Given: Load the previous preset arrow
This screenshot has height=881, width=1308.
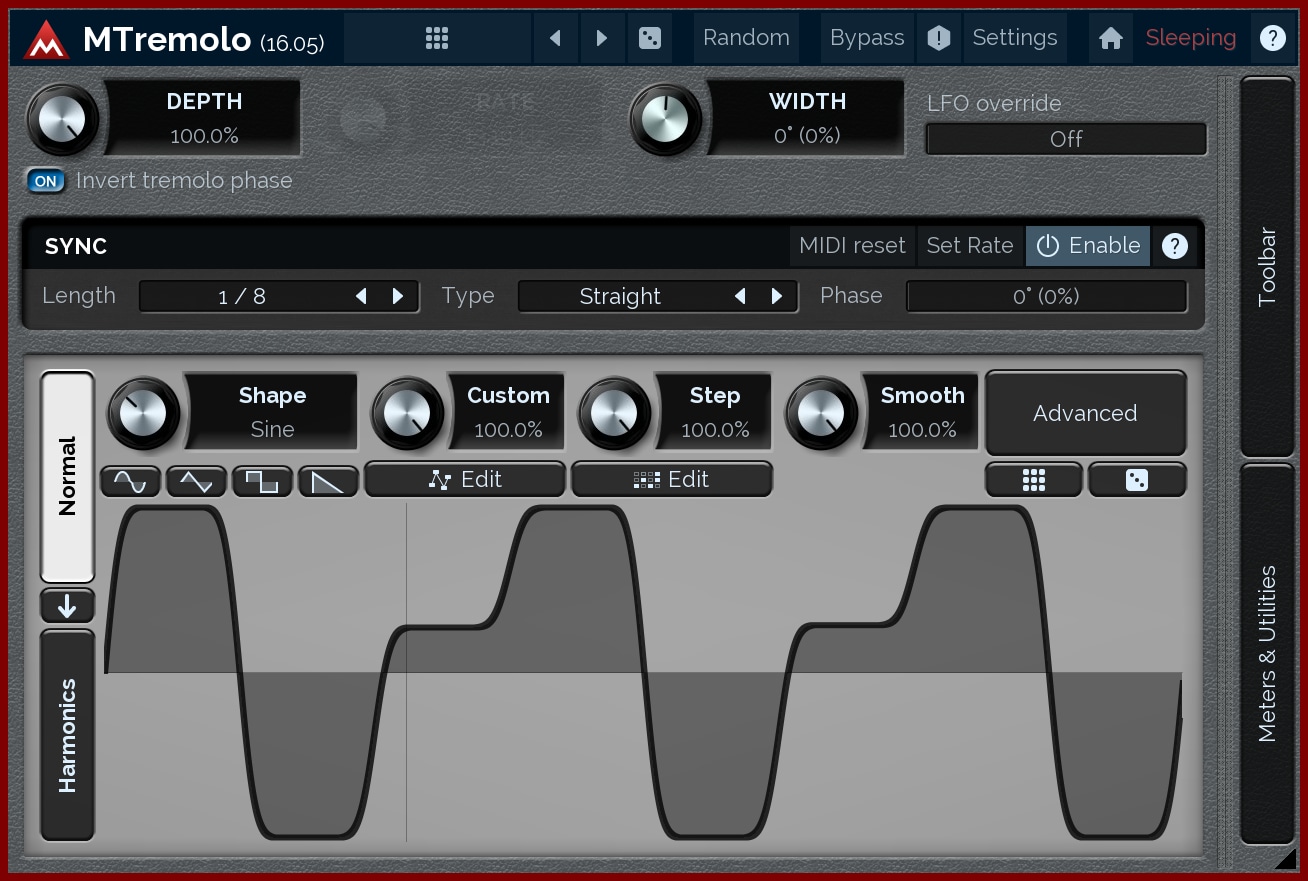Looking at the screenshot, I should point(555,38).
